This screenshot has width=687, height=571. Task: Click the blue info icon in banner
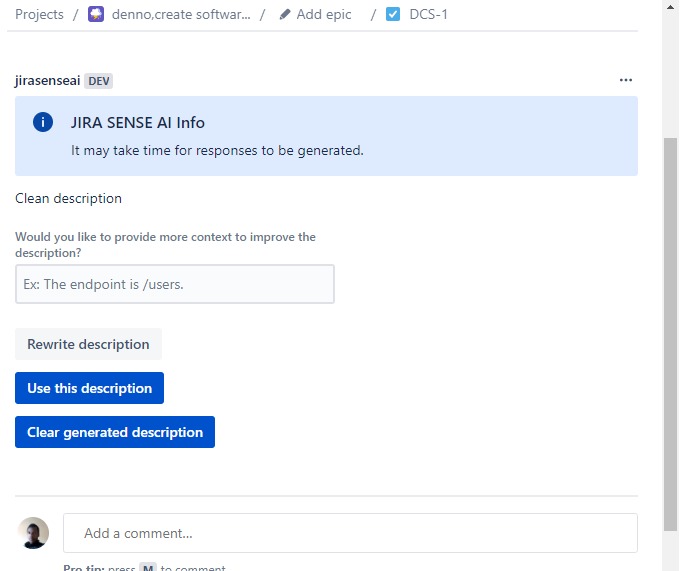pos(43,122)
